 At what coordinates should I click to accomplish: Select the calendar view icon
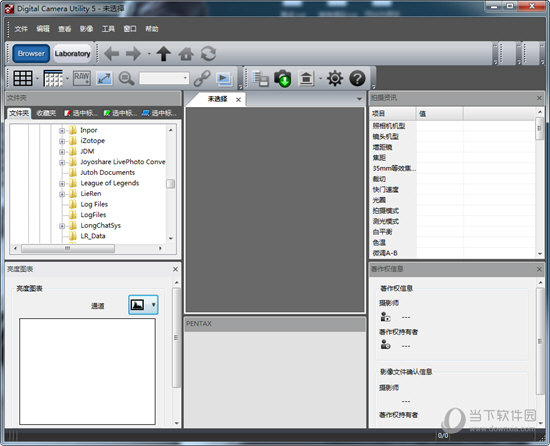[53, 78]
